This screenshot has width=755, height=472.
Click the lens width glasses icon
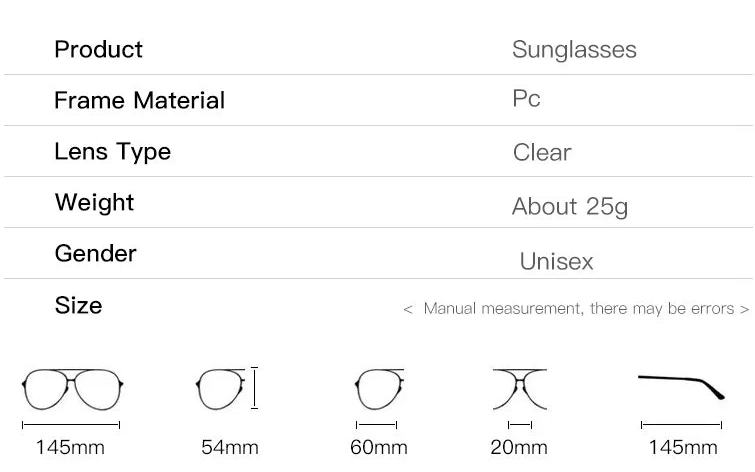tap(379, 390)
